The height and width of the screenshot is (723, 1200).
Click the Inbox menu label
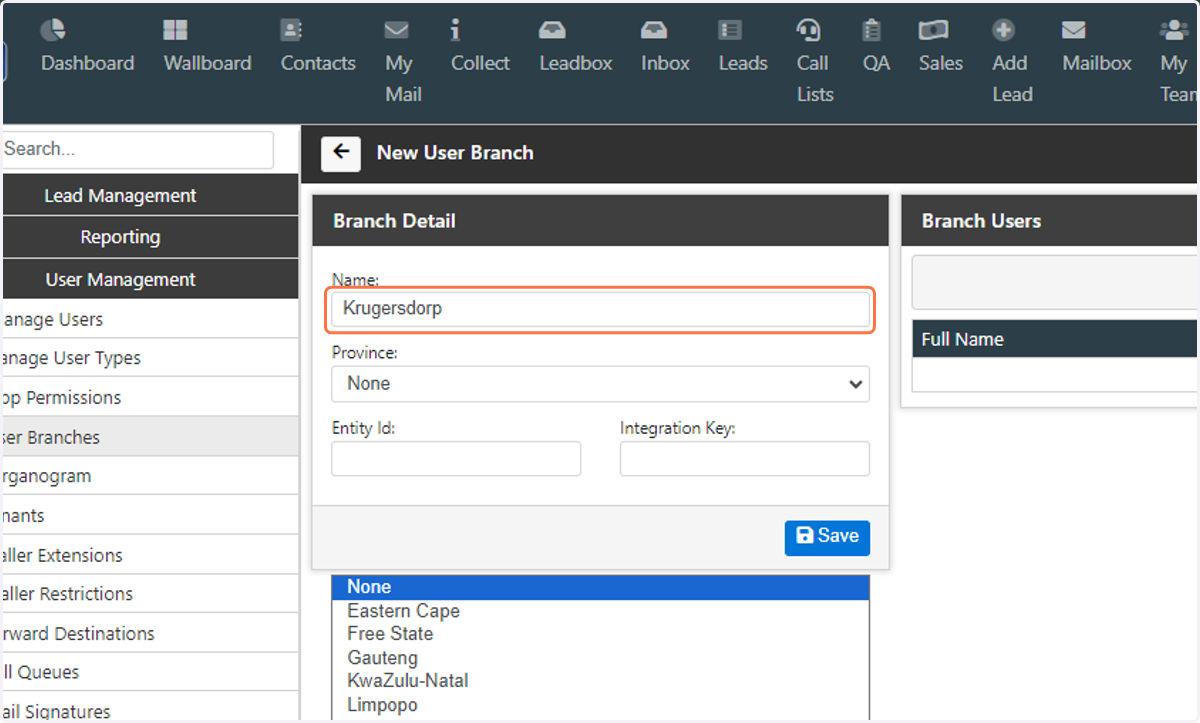(666, 63)
